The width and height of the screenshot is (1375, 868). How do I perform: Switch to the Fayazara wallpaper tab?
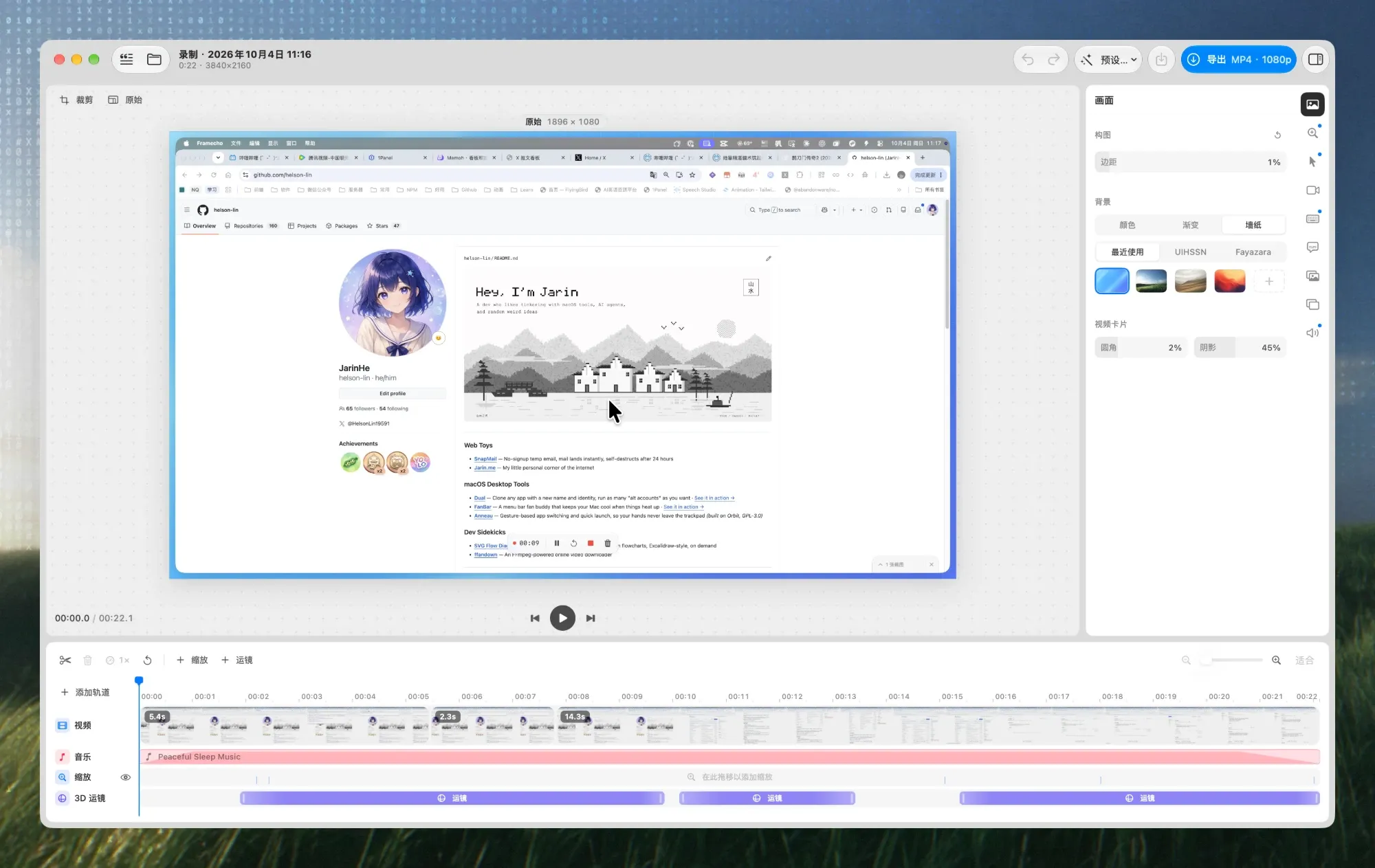tap(1253, 252)
